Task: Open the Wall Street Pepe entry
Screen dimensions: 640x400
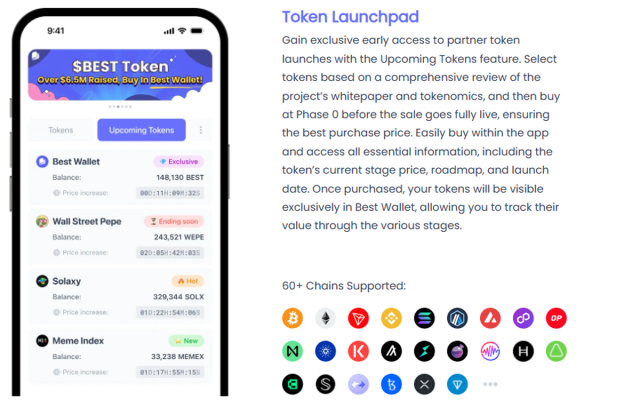Action: pos(120,237)
